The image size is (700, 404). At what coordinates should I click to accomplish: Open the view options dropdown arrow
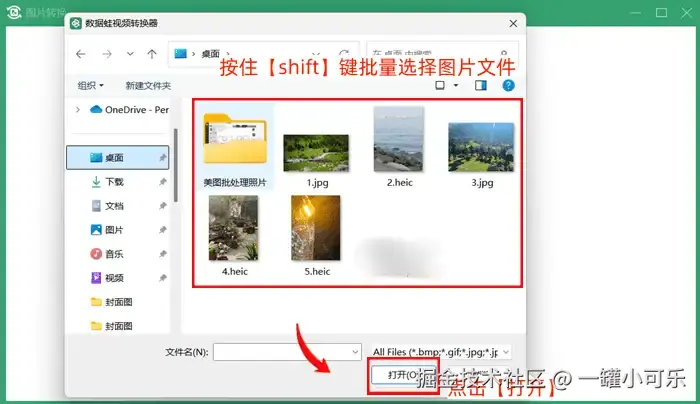point(456,85)
